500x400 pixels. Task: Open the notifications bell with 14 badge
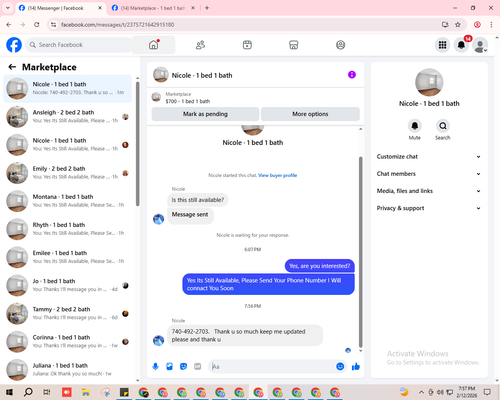click(x=462, y=45)
